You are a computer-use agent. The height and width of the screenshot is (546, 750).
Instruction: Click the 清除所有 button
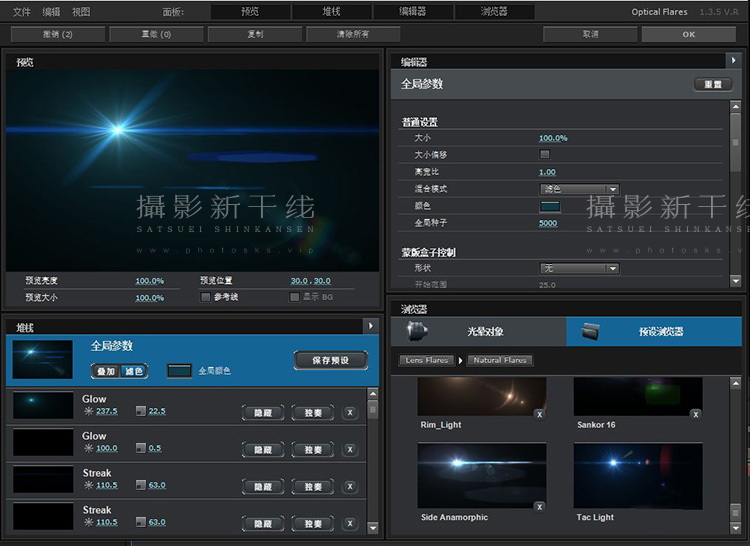coord(353,34)
